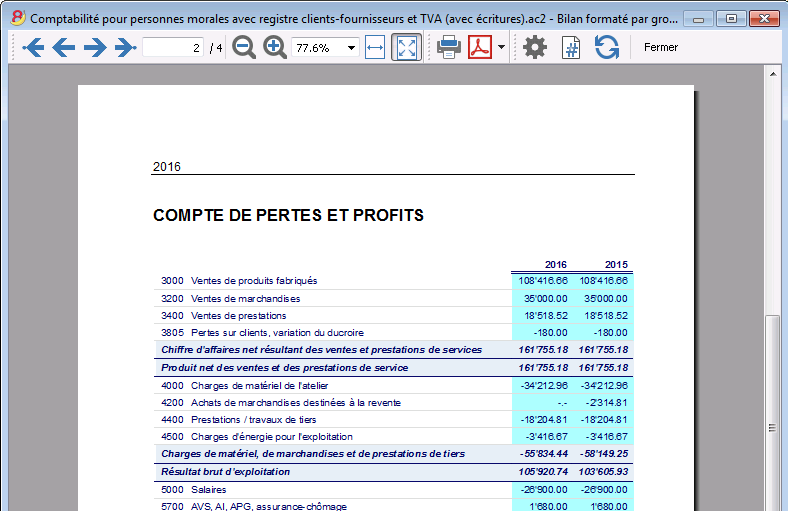
Task: Select the COMPTE DE PERTES ET PROFITS heading
Action: click(x=288, y=215)
